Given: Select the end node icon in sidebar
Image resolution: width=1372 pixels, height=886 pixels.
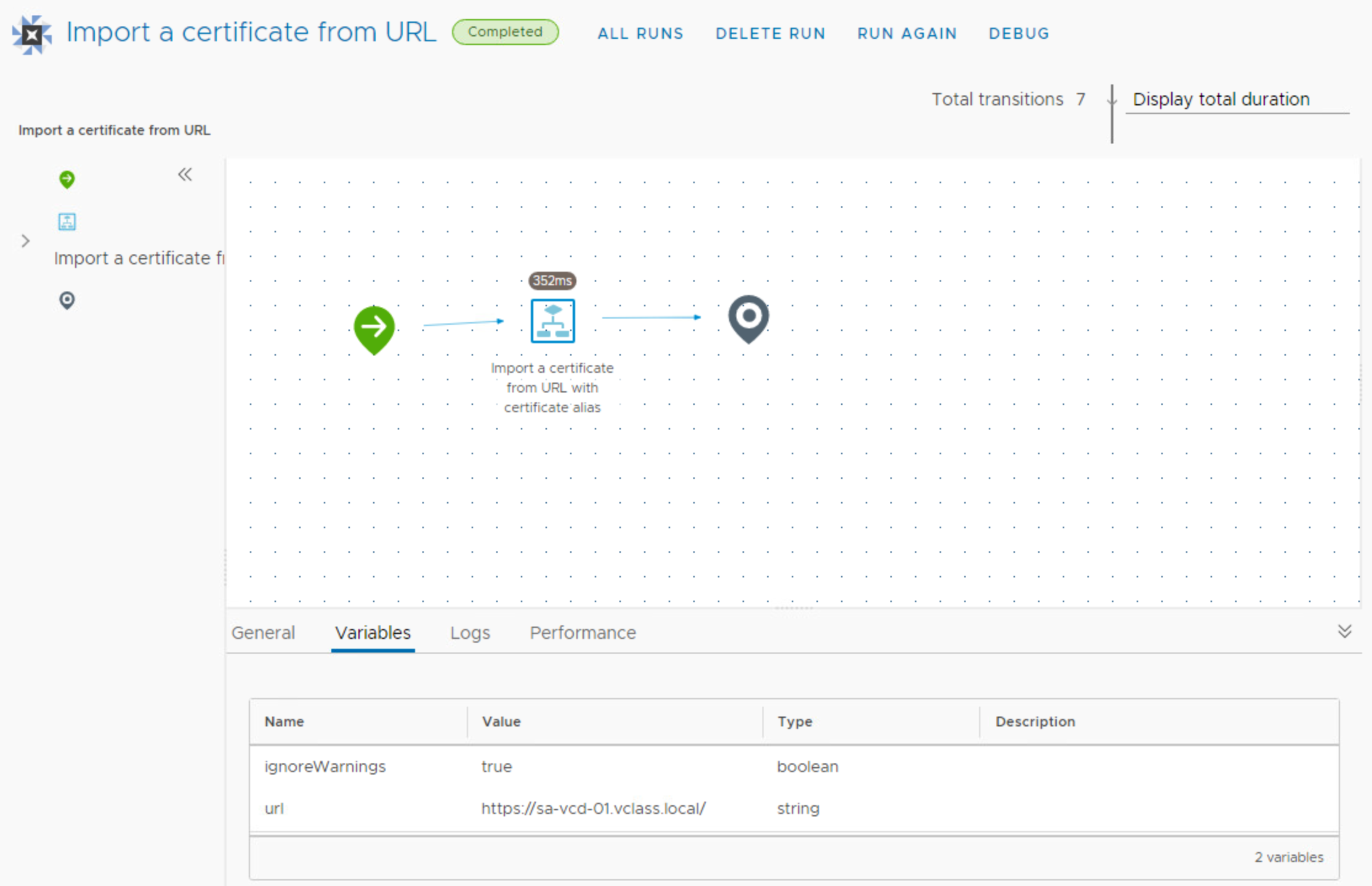Looking at the screenshot, I should coord(67,300).
